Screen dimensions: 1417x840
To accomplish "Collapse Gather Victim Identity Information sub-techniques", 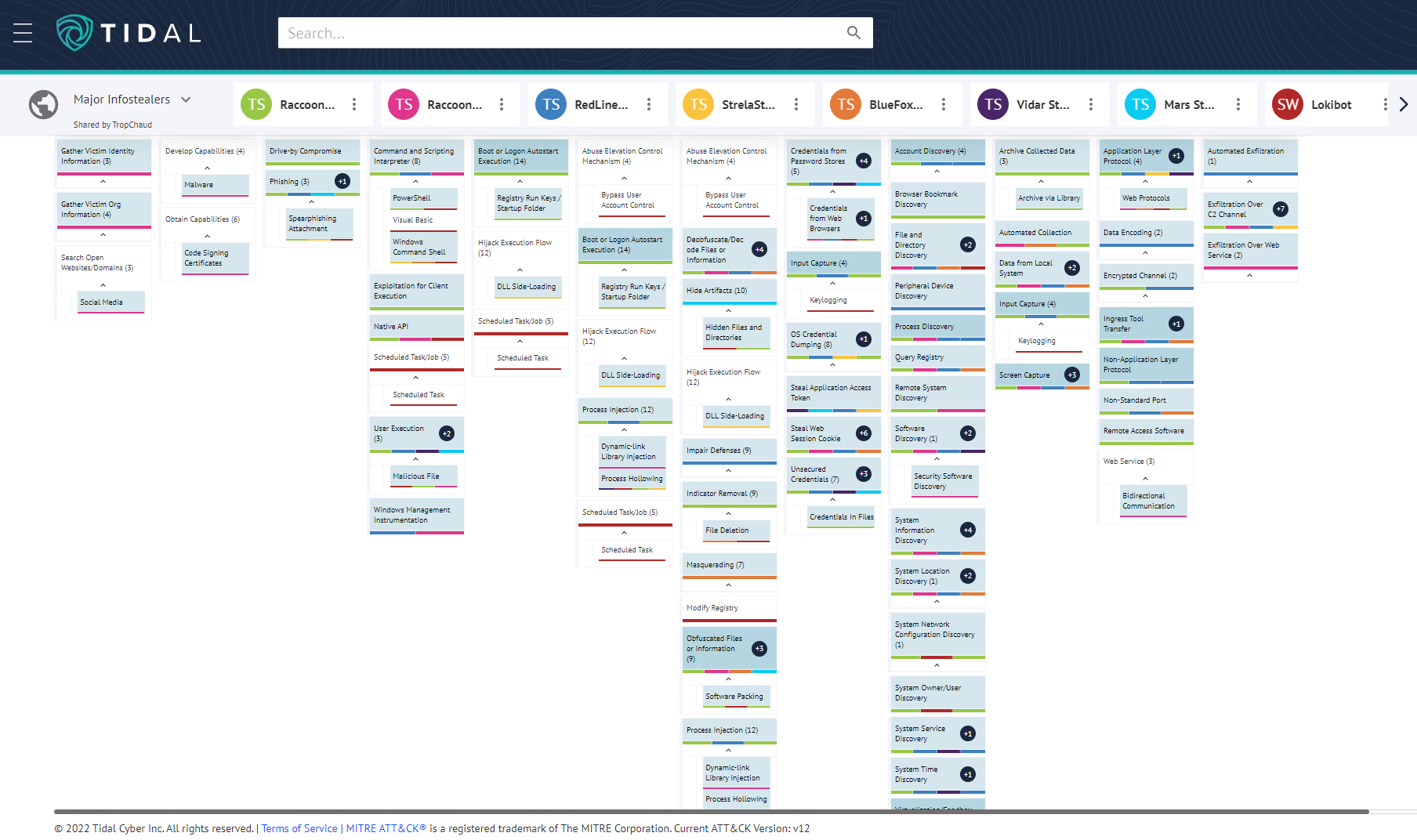I will 103,181.
